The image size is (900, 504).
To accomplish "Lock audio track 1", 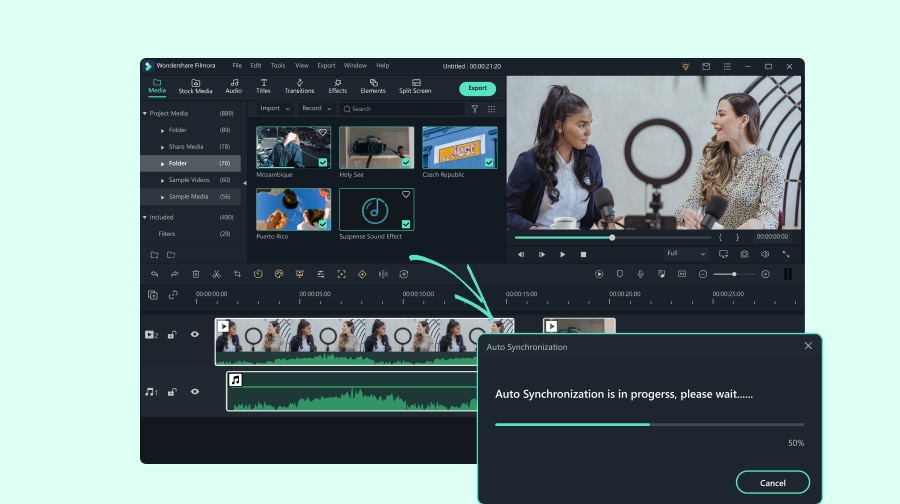I will 172,392.
